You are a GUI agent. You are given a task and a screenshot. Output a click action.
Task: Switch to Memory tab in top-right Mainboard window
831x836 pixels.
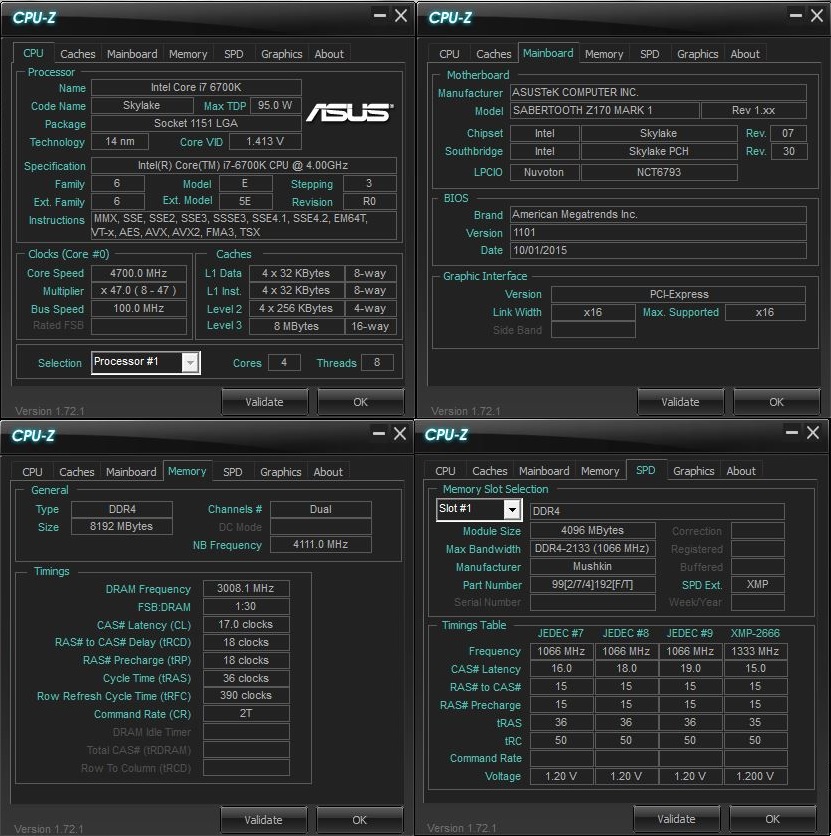coord(604,54)
